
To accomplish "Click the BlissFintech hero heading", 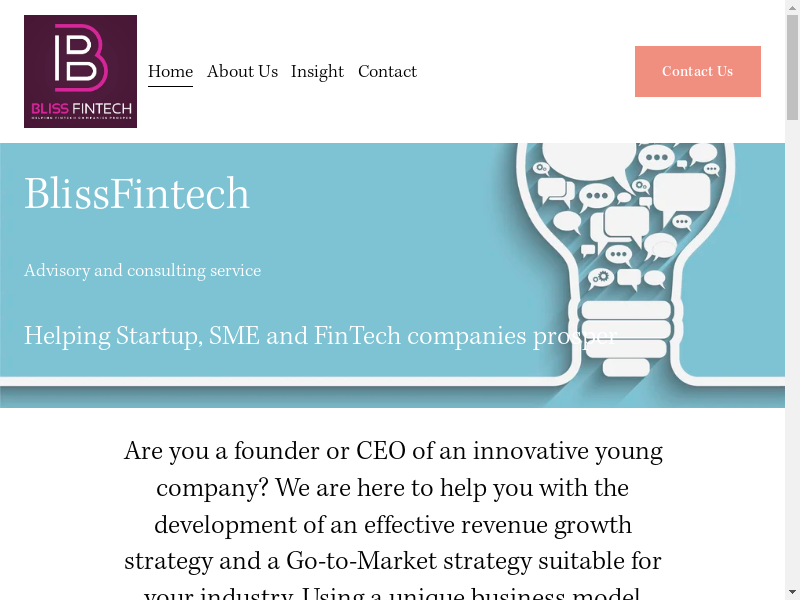I will (137, 194).
